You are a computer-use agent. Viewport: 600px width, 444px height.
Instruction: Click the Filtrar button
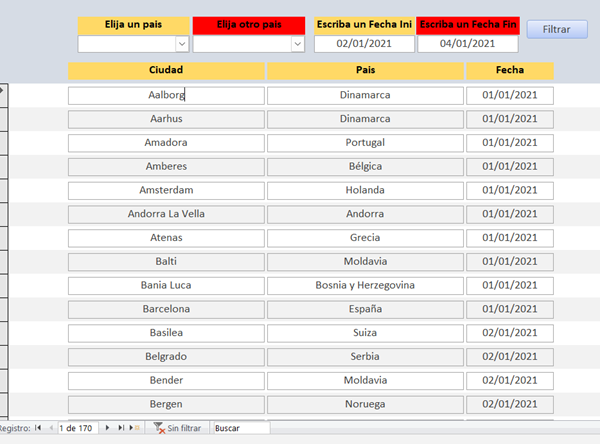(557, 29)
